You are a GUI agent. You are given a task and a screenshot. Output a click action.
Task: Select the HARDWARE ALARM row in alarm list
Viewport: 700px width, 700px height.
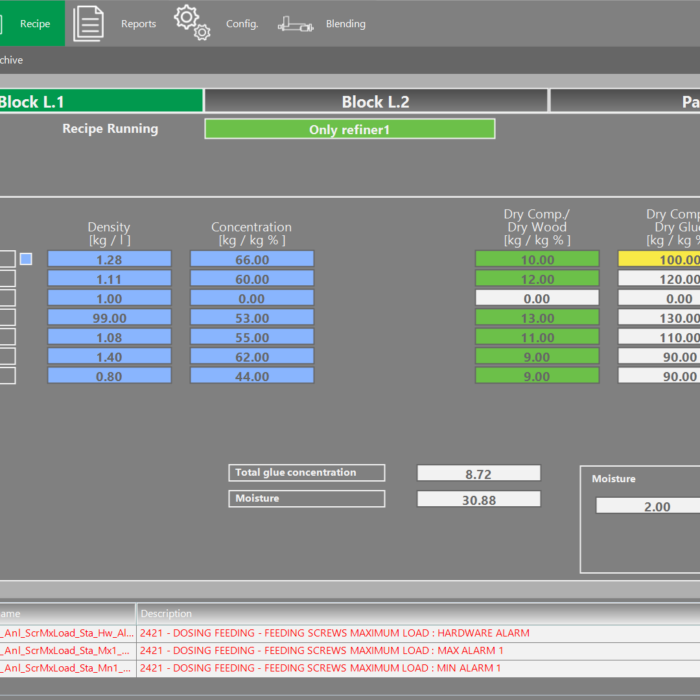pos(335,633)
